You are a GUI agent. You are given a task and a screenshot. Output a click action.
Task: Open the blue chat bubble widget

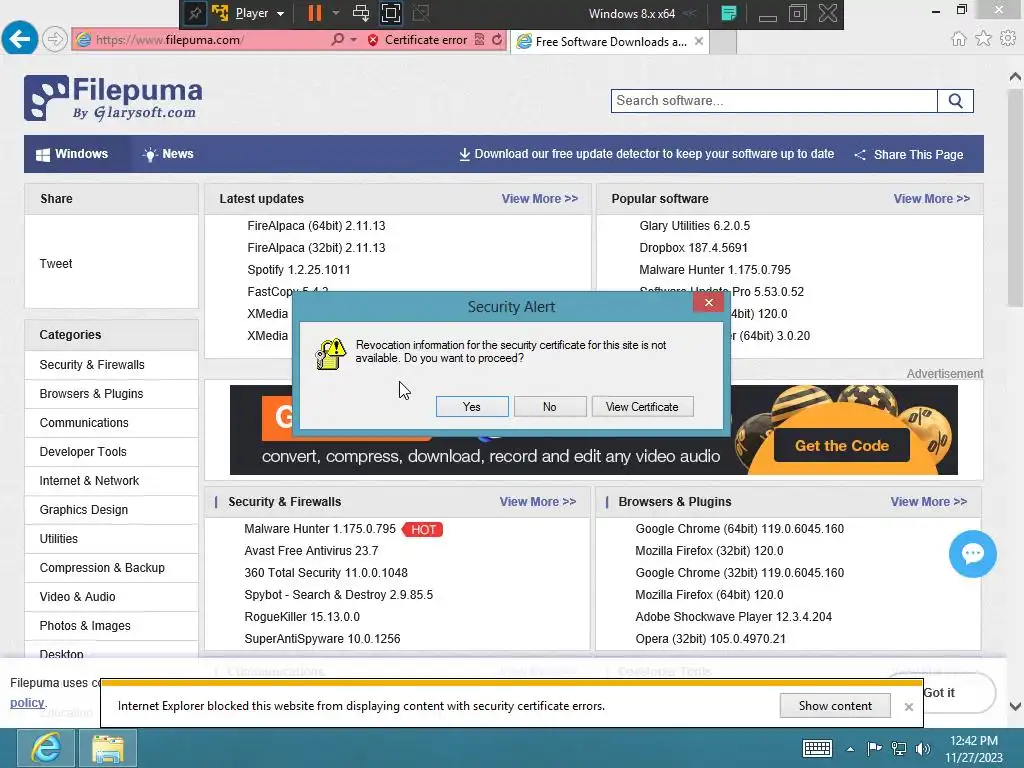coord(972,554)
